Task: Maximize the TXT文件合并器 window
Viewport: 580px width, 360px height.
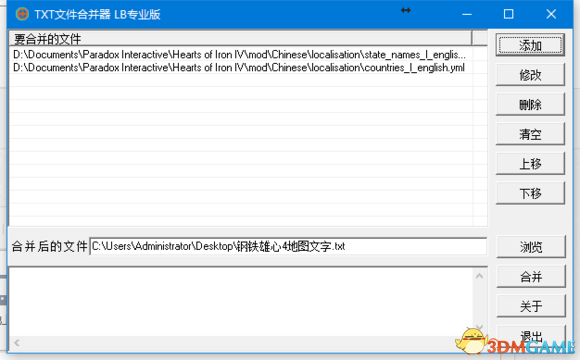Action: pyautogui.click(x=509, y=14)
